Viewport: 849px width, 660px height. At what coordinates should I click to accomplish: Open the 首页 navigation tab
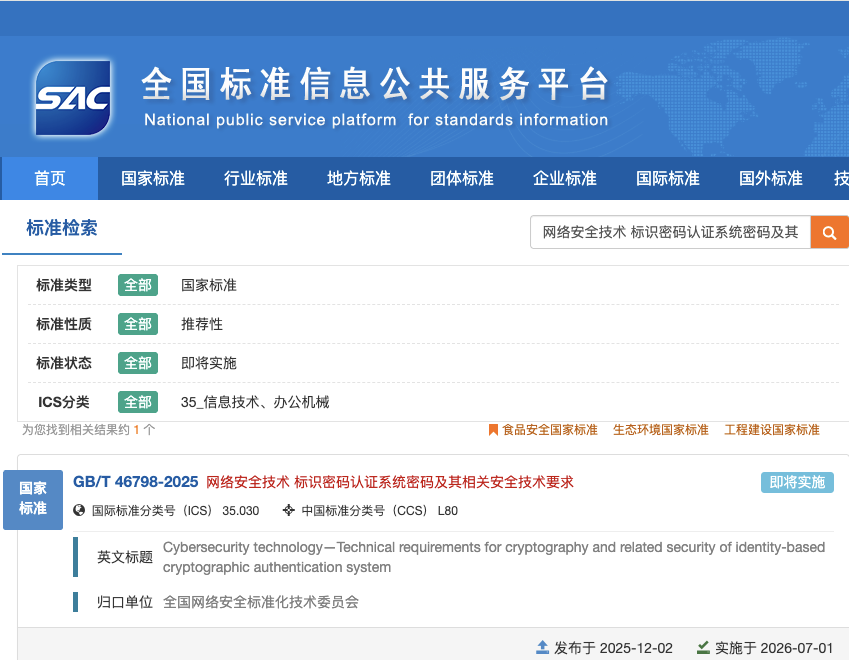coord(50,179)
